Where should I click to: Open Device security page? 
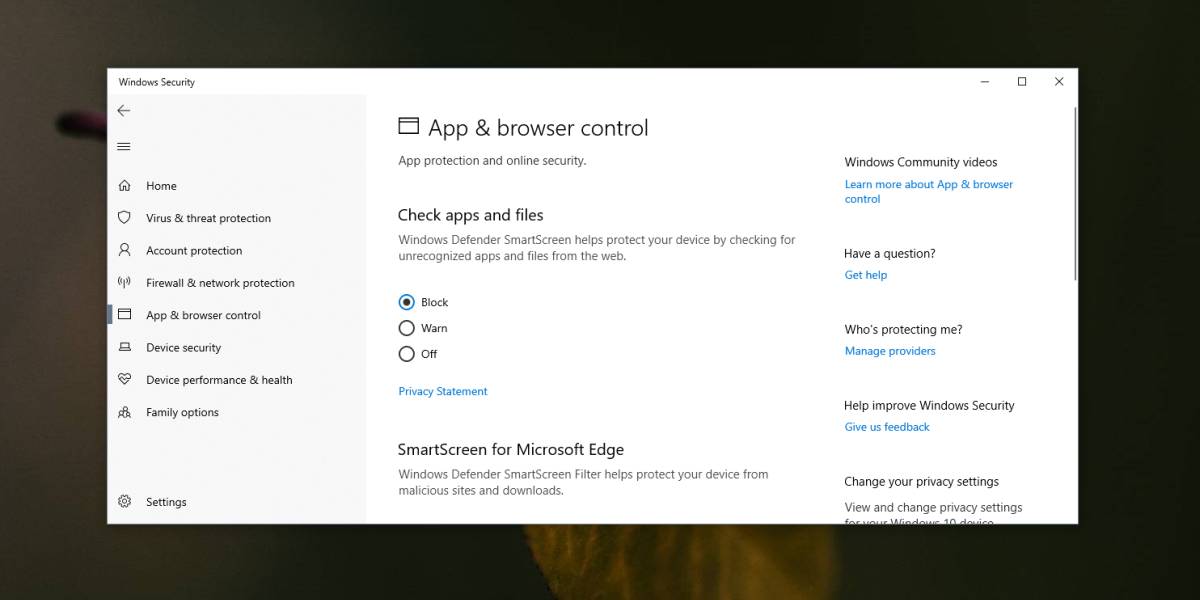[183, 348]
